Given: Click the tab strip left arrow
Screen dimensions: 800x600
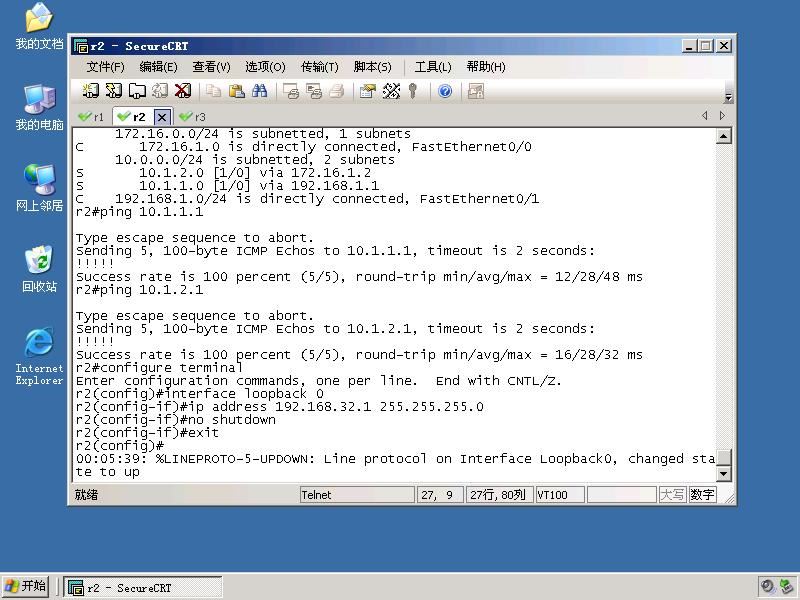Looking at the screenshot, I should 705,116.
